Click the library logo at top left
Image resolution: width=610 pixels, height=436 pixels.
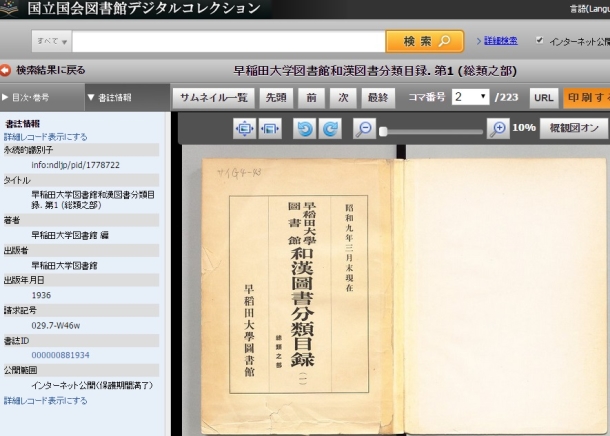click(x=9, y=8)
